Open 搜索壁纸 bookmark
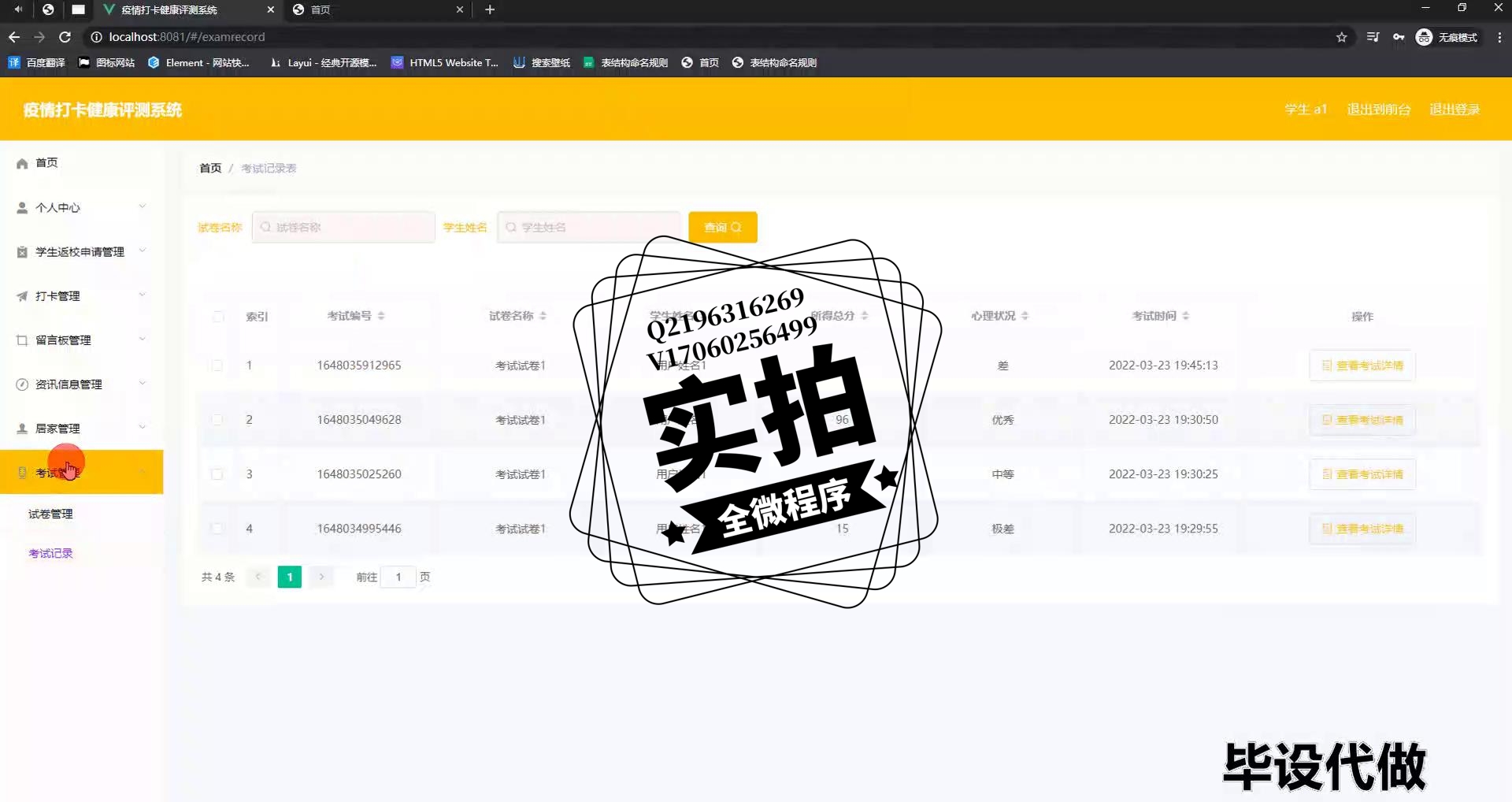Viewport: 1512px width, 802px height. [542, 62]
